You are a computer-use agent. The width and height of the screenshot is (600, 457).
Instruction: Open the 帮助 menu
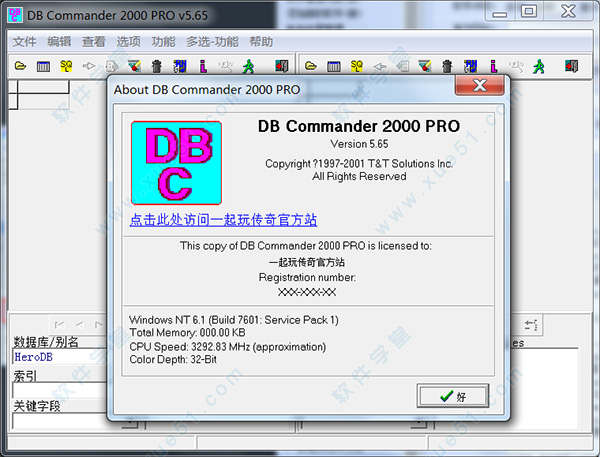[261, 41]
